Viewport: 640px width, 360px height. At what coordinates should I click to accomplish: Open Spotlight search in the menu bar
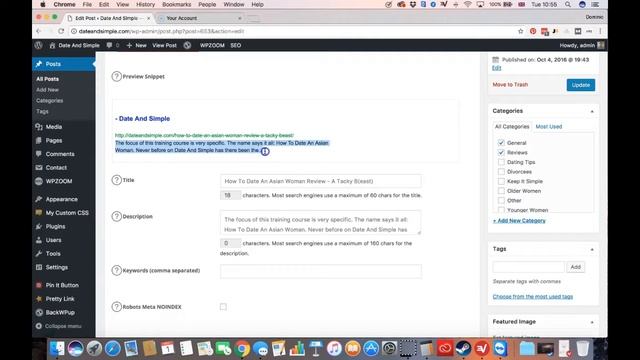pos(568,4)
